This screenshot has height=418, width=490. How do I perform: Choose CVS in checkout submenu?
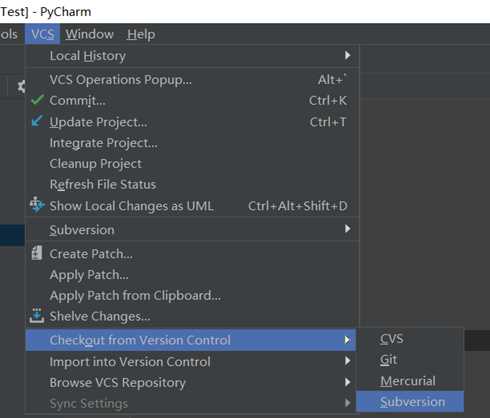pos(410,339)
